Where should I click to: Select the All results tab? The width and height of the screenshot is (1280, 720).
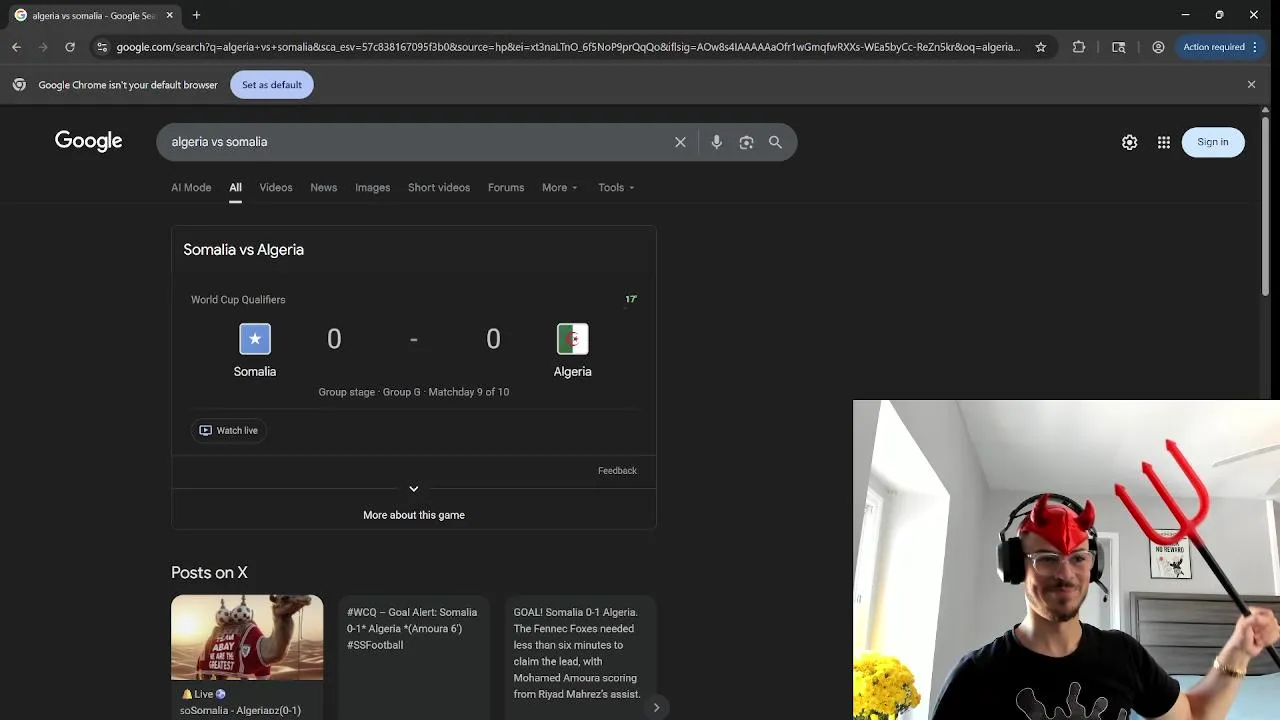click(x=235, y=188)
